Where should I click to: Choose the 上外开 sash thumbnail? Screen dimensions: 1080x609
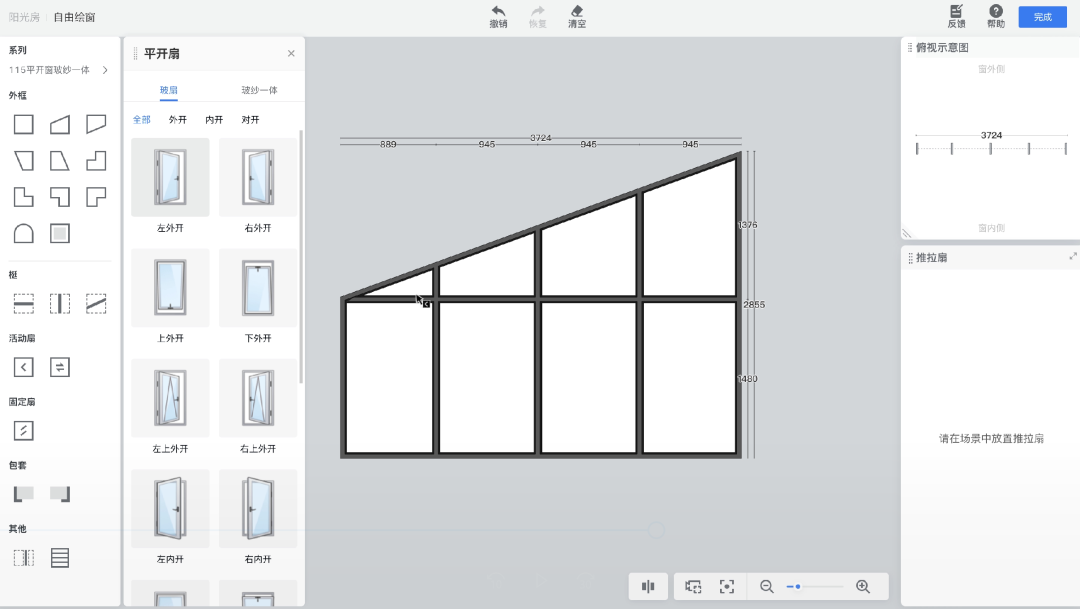170,287
